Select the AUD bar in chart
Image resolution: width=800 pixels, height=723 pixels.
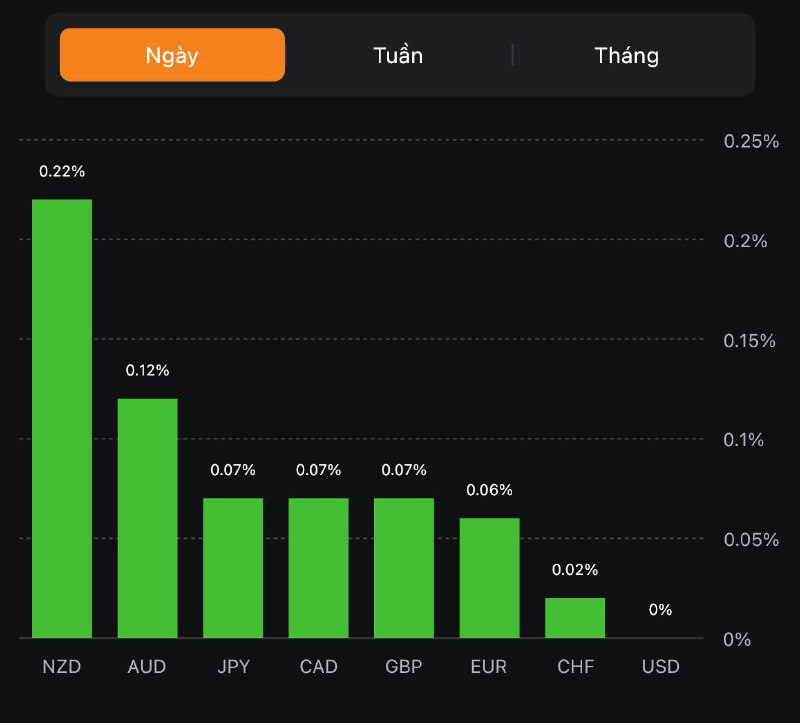(148, 518)
